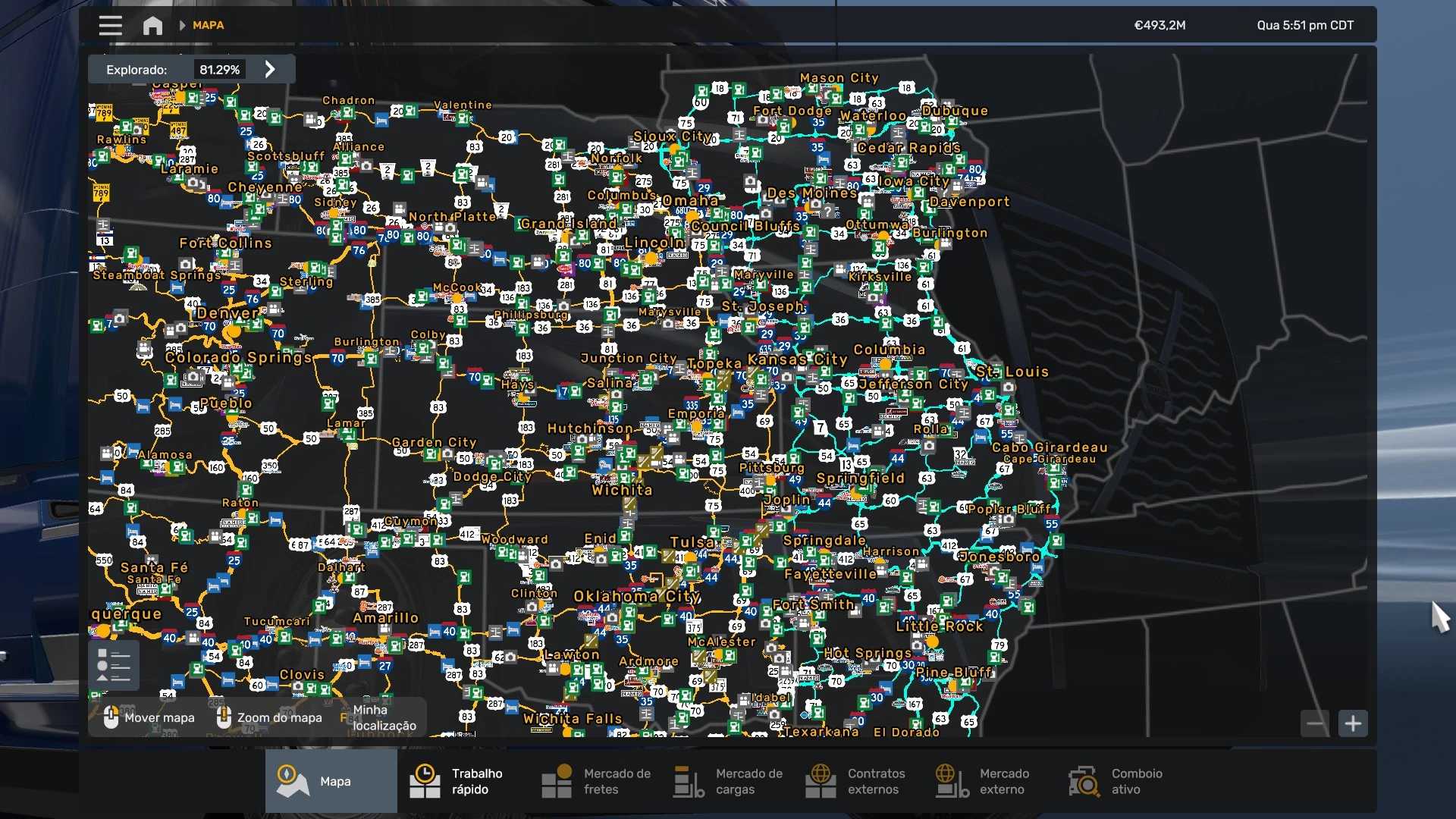Click the Oklahoma City label on map
The image size is (1456, 819).
[x=636, y=597]
